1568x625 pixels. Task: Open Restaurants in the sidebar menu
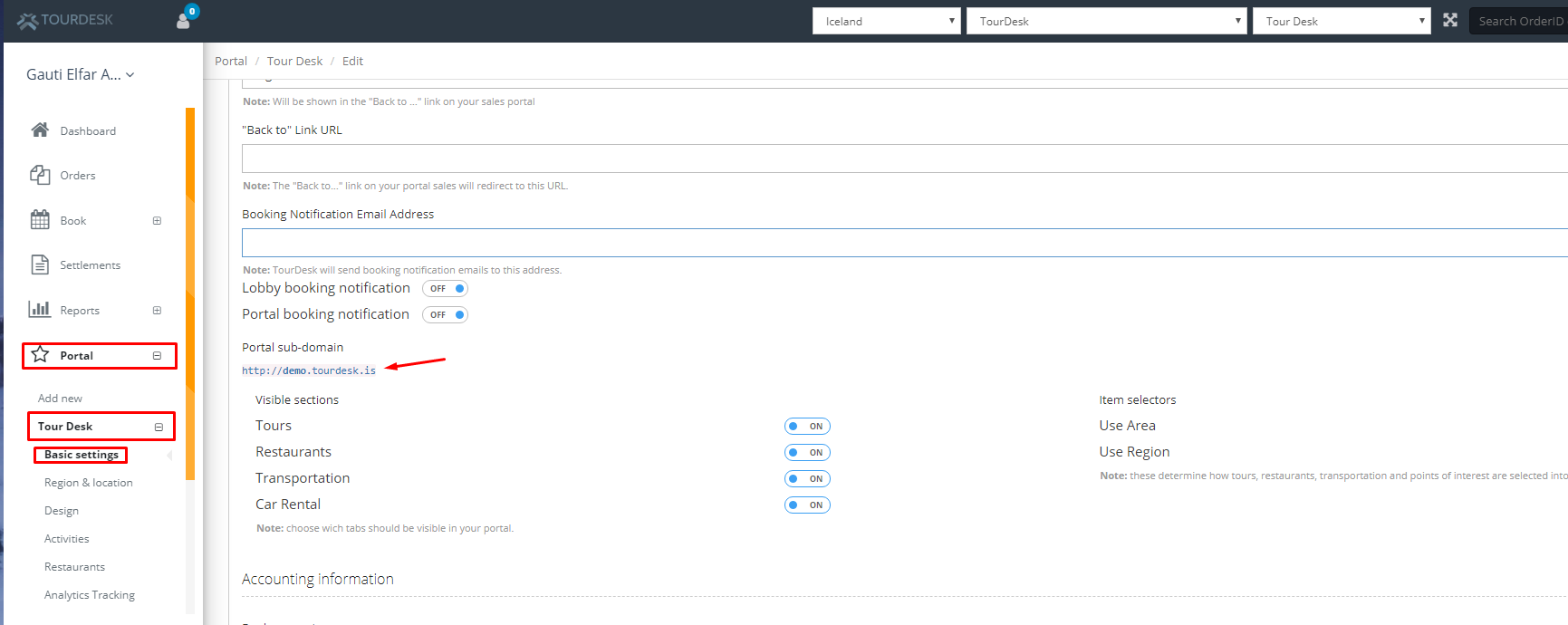pos(74,567)
